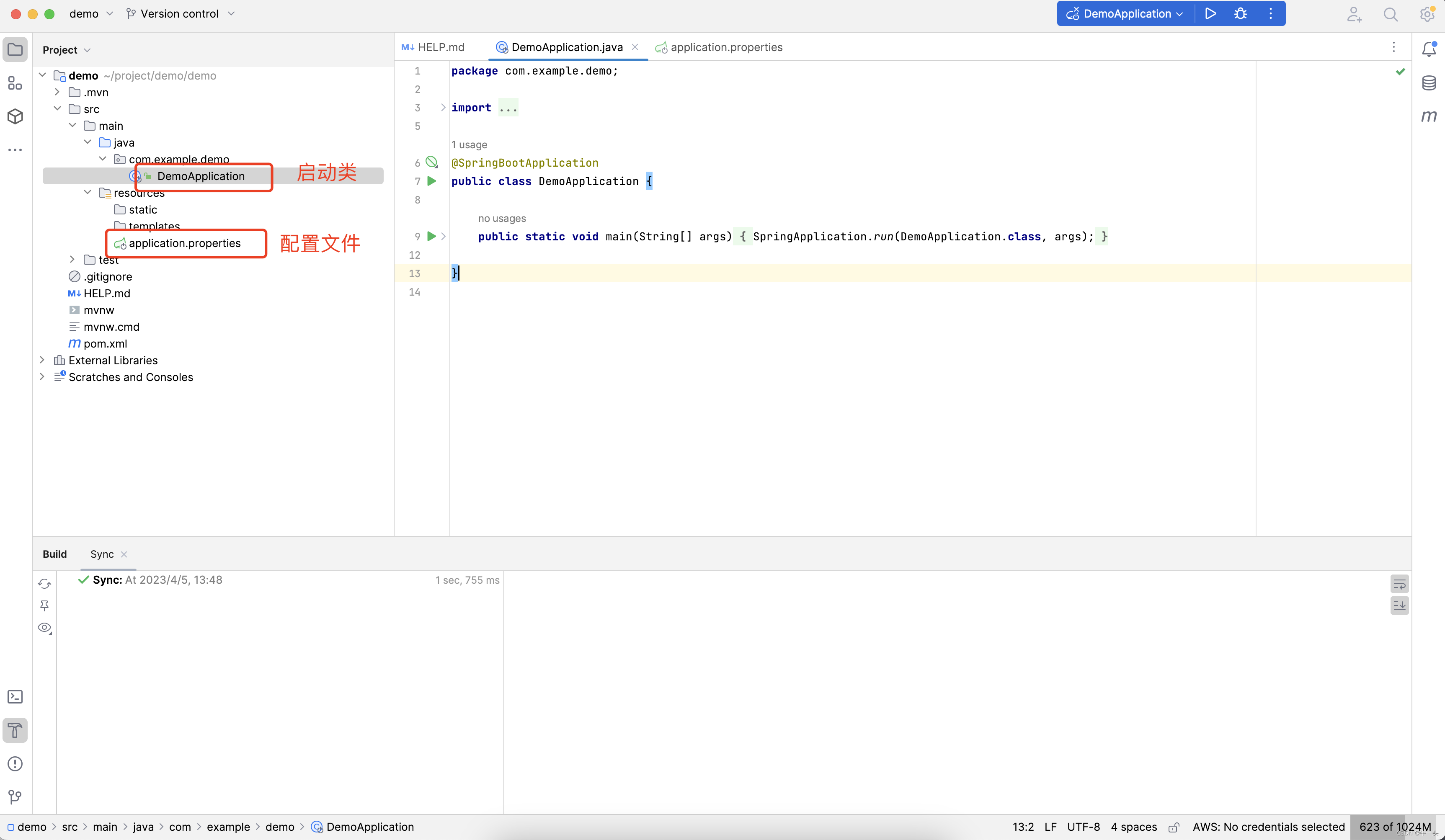1445x840 pixels.
Task: Open the Problems tool window icon
Action: tap(15, 764)
